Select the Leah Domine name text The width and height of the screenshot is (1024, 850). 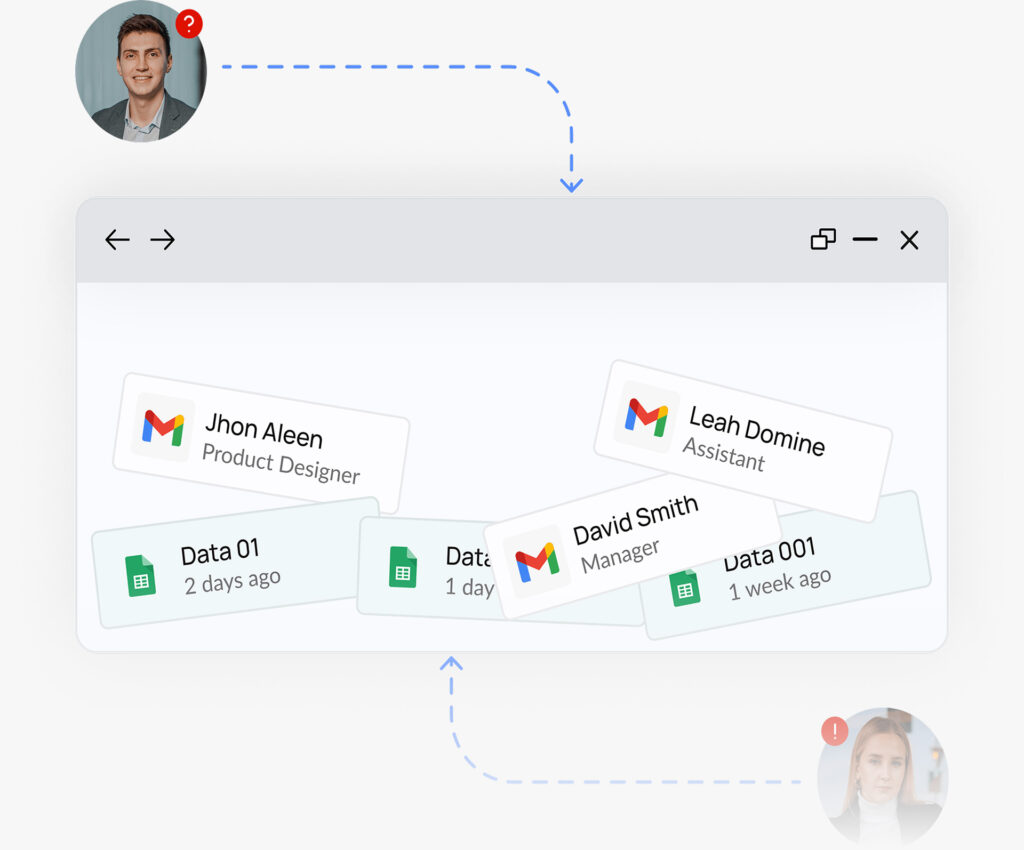tap(757, 431)
